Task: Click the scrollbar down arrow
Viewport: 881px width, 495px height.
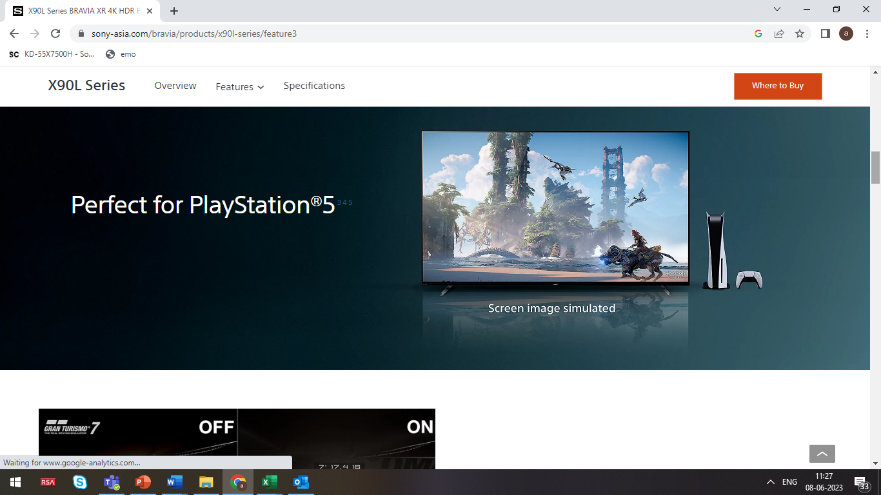Action: 875,464
